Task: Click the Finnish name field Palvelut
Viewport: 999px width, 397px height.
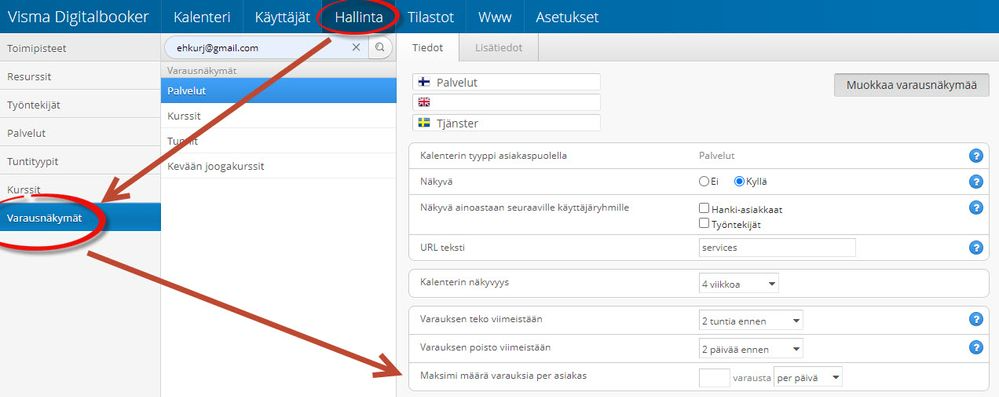Action: coord(507,82)
